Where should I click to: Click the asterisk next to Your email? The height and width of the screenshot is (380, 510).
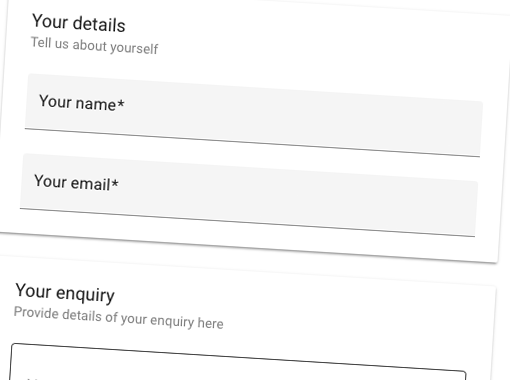tap(115, 183)
